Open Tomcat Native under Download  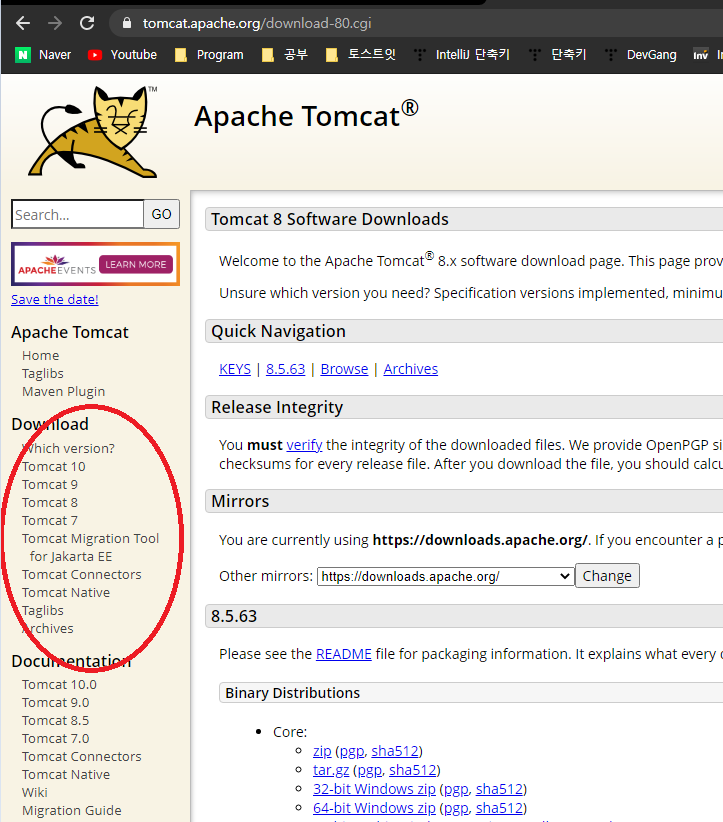(x=66, y=592)
